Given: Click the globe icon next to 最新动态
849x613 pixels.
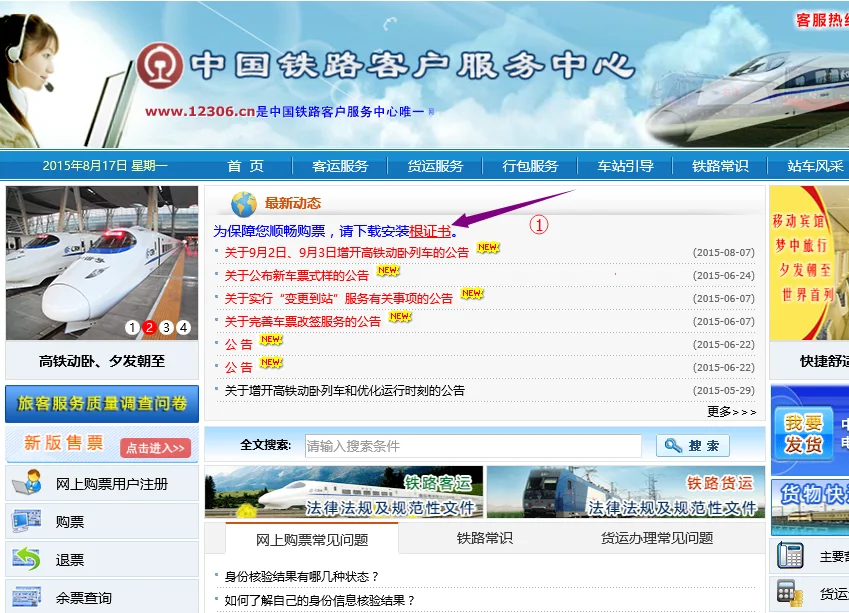Looking at the screenshot, I should pyautogui.click(x=240, y=202).
